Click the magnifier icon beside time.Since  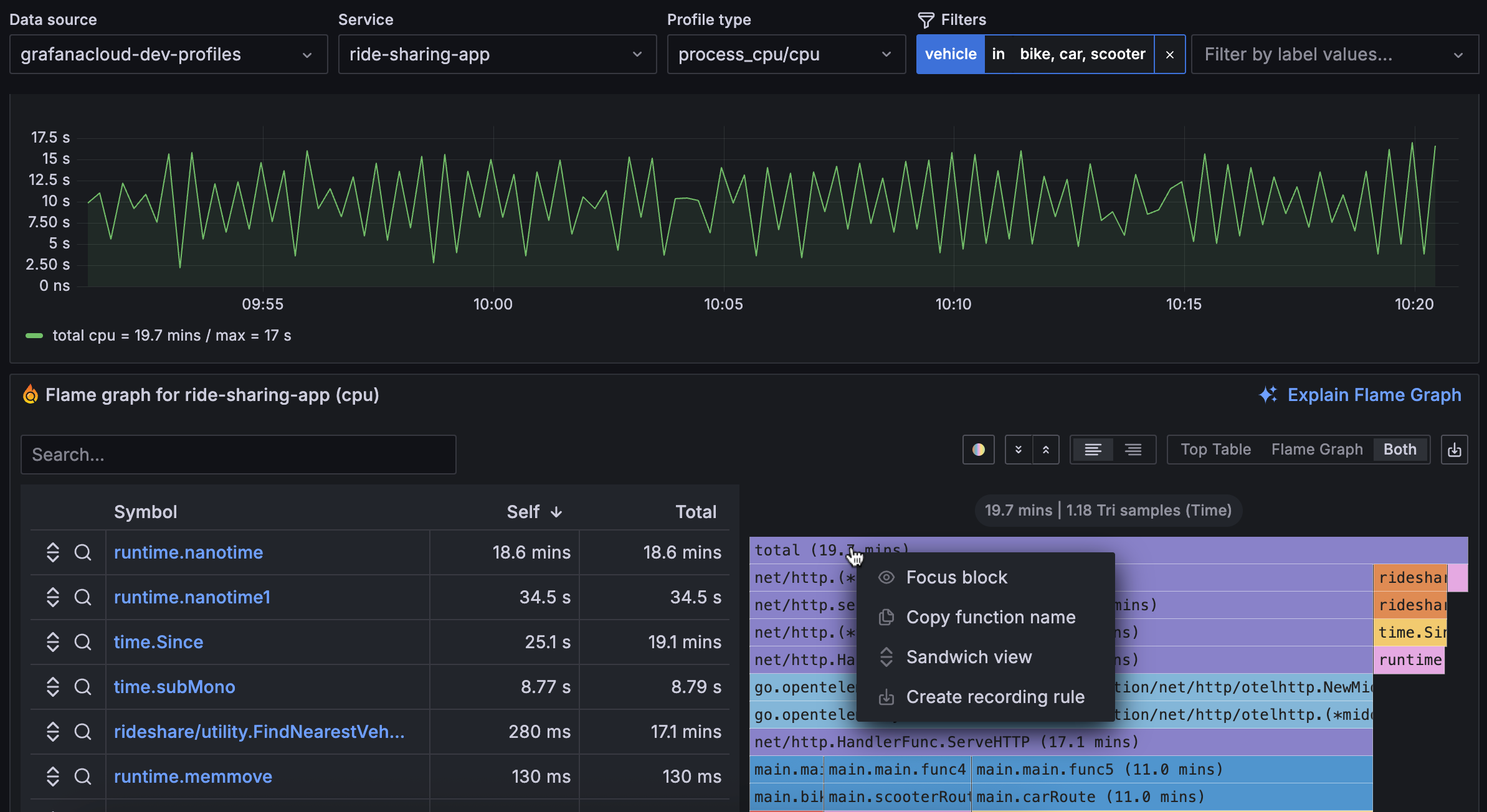[83, 642]
